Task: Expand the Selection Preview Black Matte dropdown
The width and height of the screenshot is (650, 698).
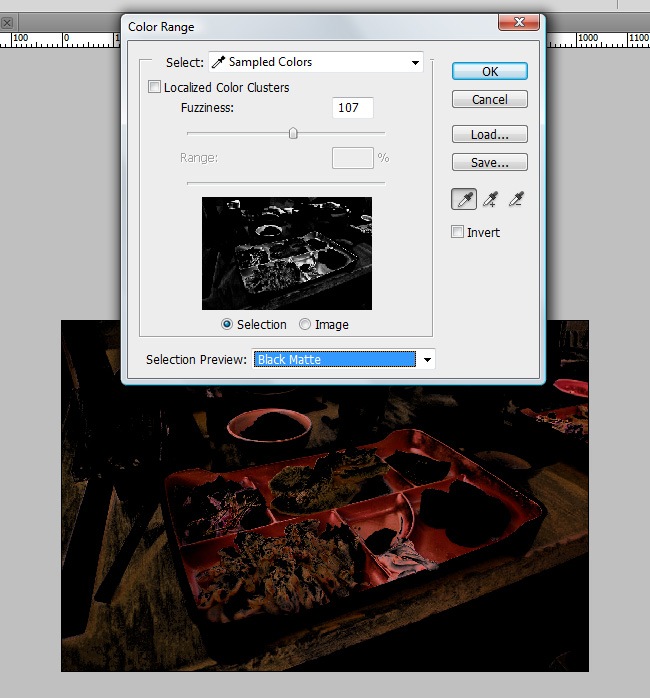Action: [344, 359]
